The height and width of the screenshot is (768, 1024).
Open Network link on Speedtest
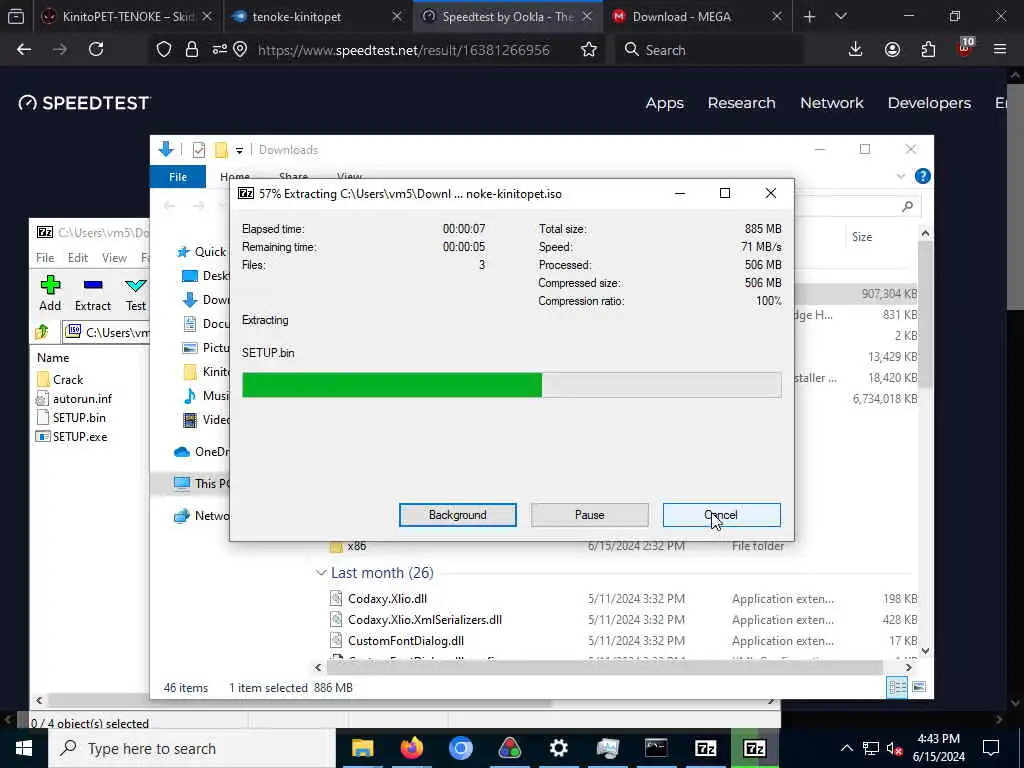(831, 103)
